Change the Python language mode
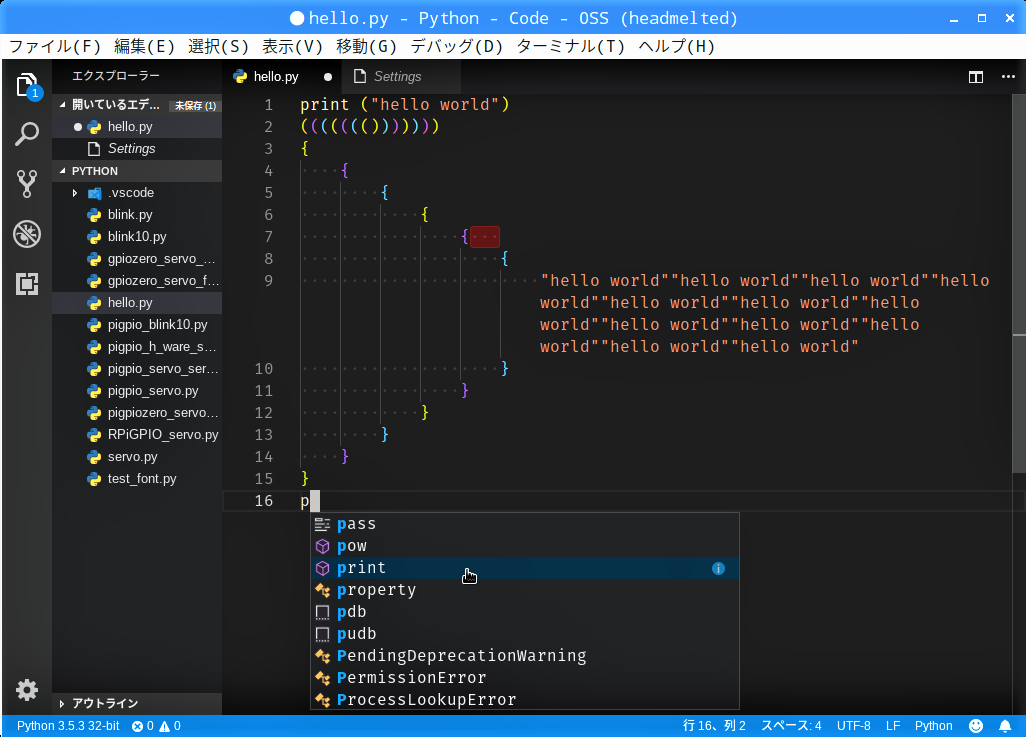The width and height of the screenshot is (1026, 737). pos(933,726)
